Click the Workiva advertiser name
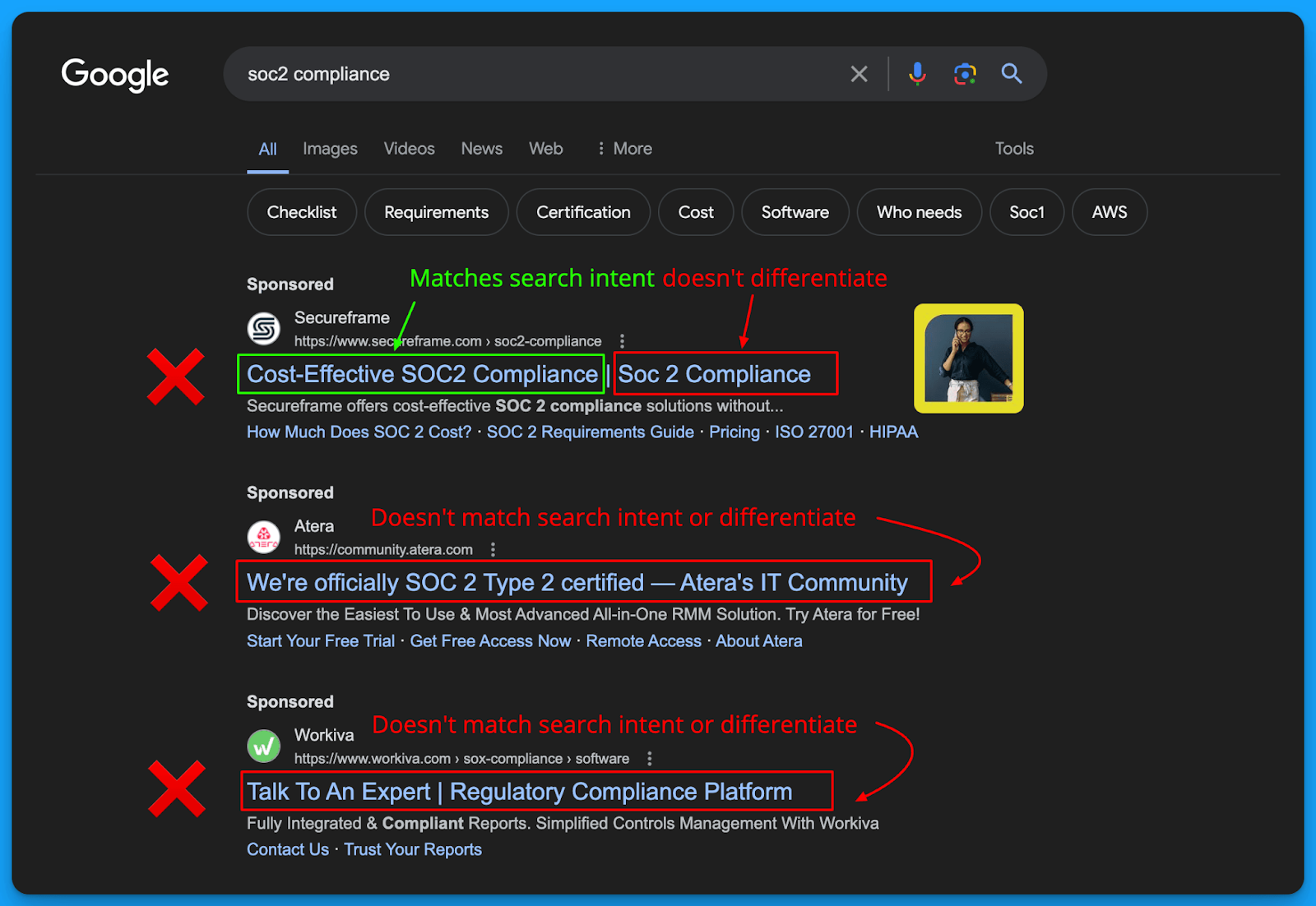The width and height of the screenshot is (1316, 906). point(324,736)
